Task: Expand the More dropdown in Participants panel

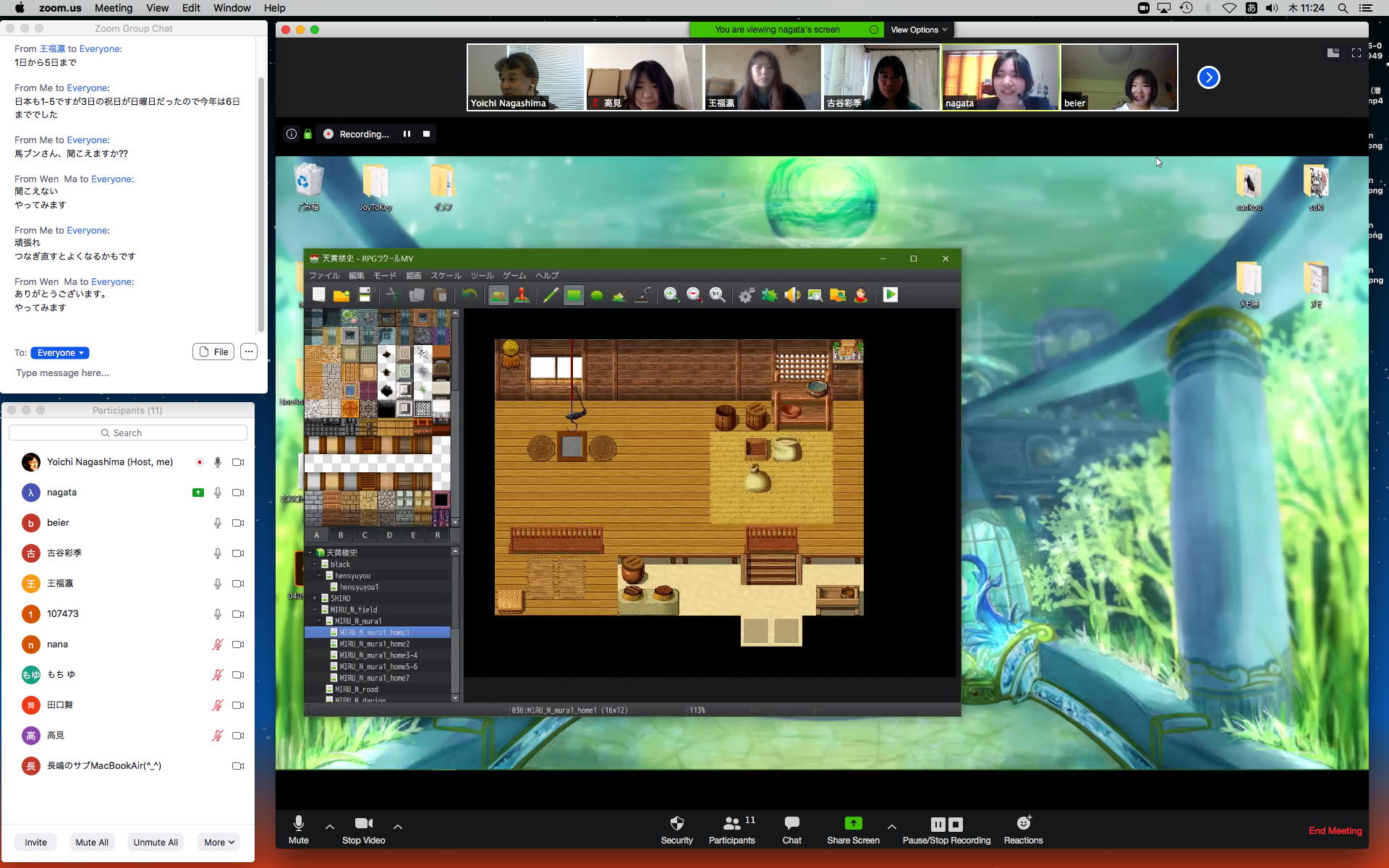Action: point(218,842)
